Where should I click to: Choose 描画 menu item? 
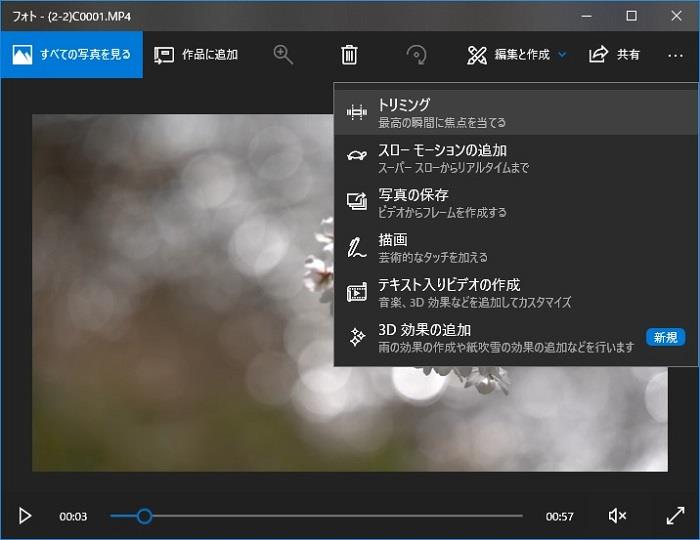pyautogui.click(x=516, y=248)
